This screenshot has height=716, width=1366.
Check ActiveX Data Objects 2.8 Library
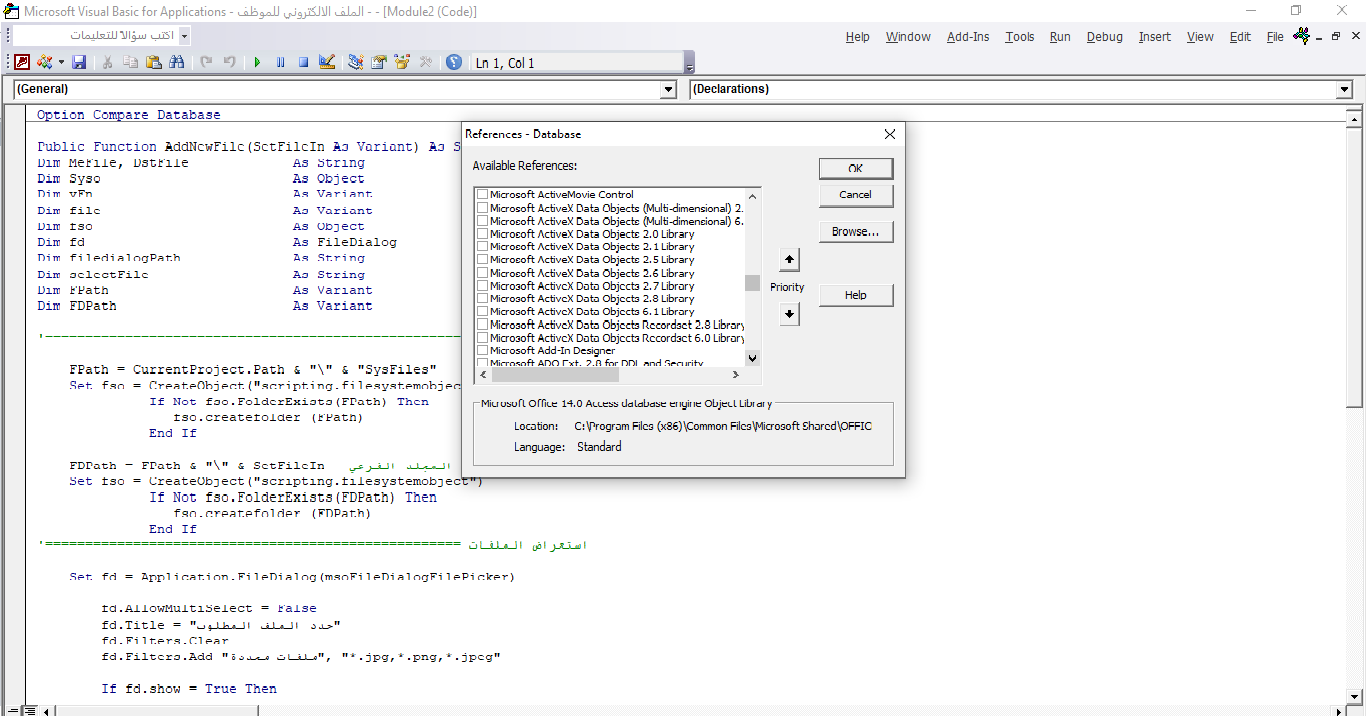pyautogui.click(x=483, y=299)
